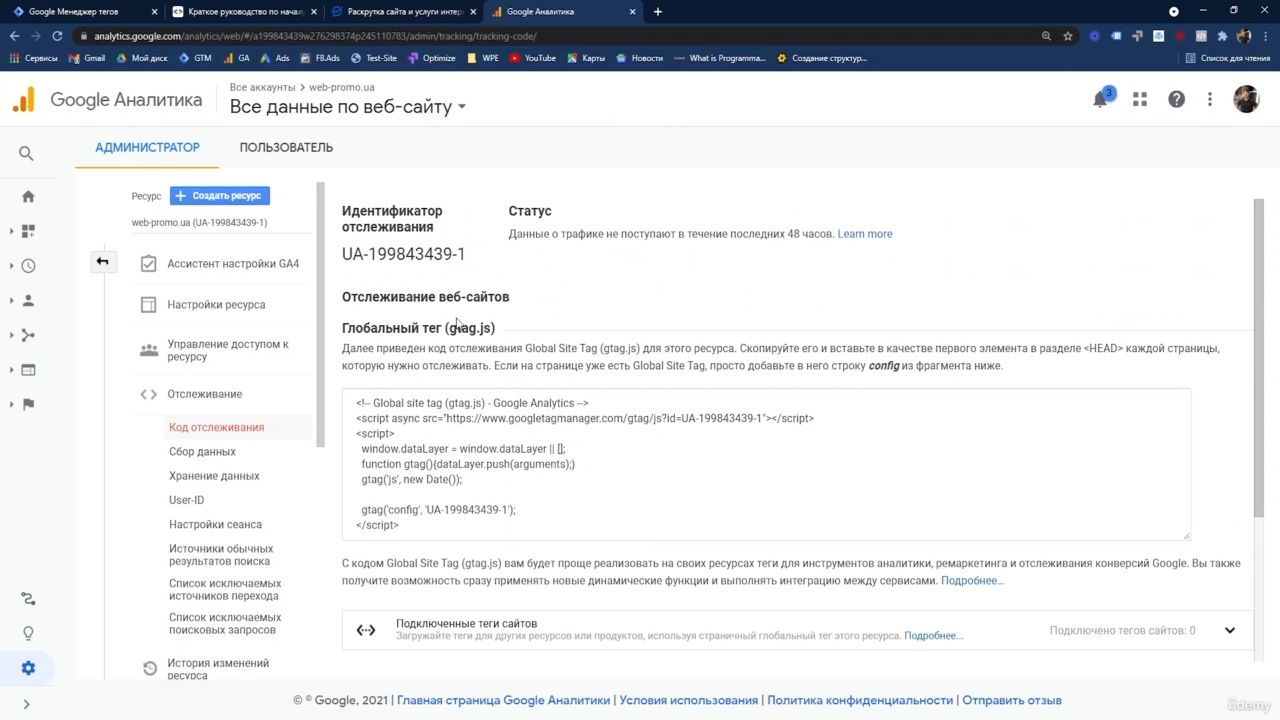Open the Realtime clock report icon

tap(28, 266)
